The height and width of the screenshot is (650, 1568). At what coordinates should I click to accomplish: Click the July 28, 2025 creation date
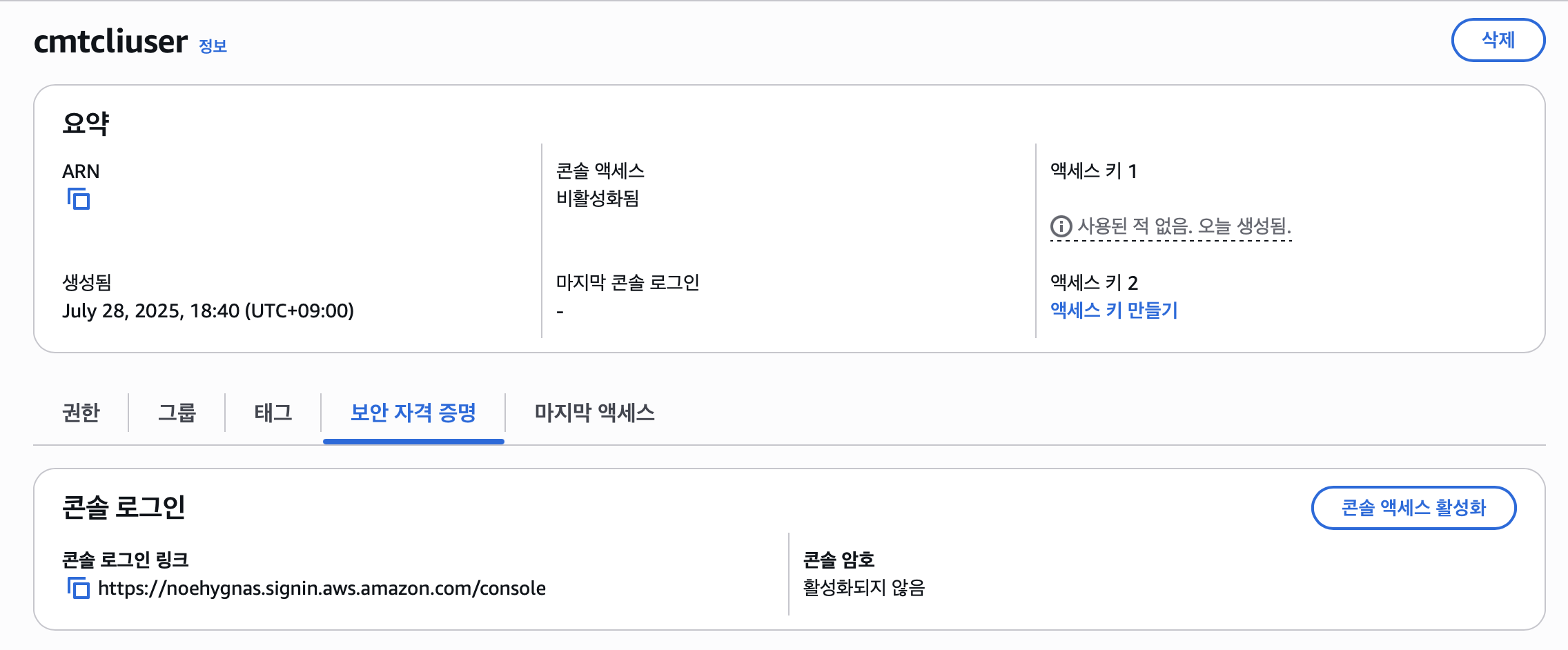coord(208,311)
